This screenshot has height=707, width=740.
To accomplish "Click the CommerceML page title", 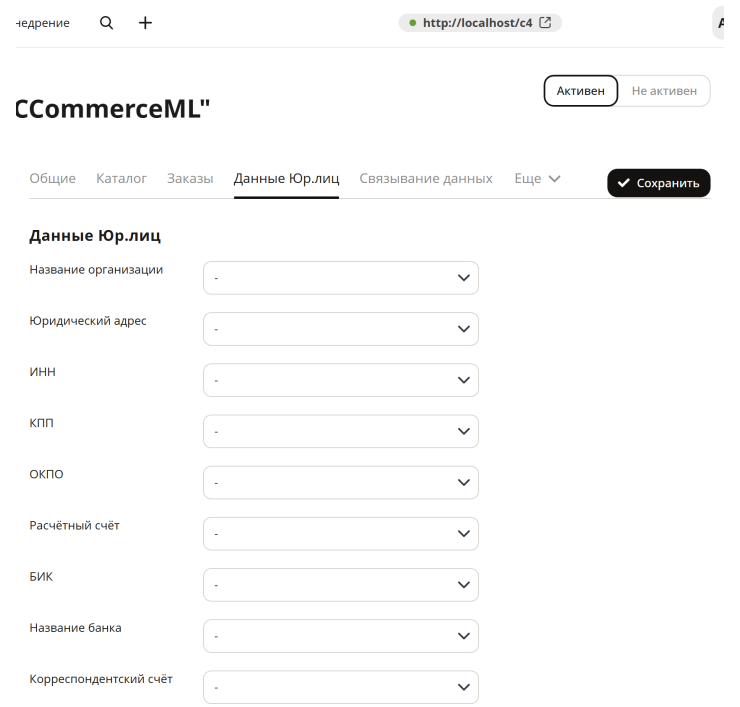I will pos(113,109).
